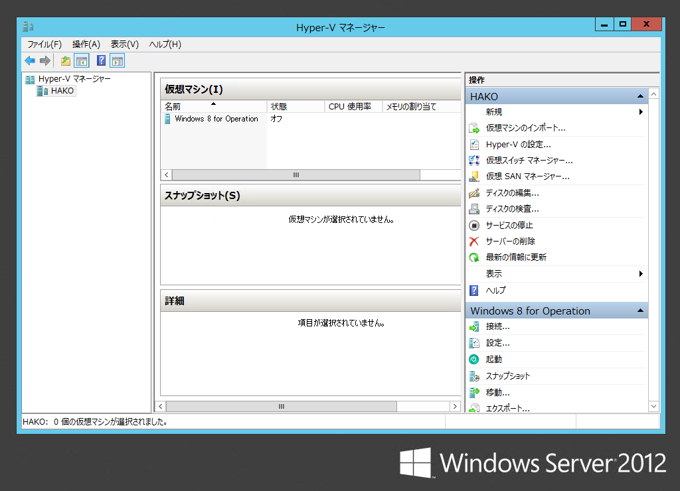680x491 pixels.
Task: Open the 表示(V) menu
Action: pos(124,44)
